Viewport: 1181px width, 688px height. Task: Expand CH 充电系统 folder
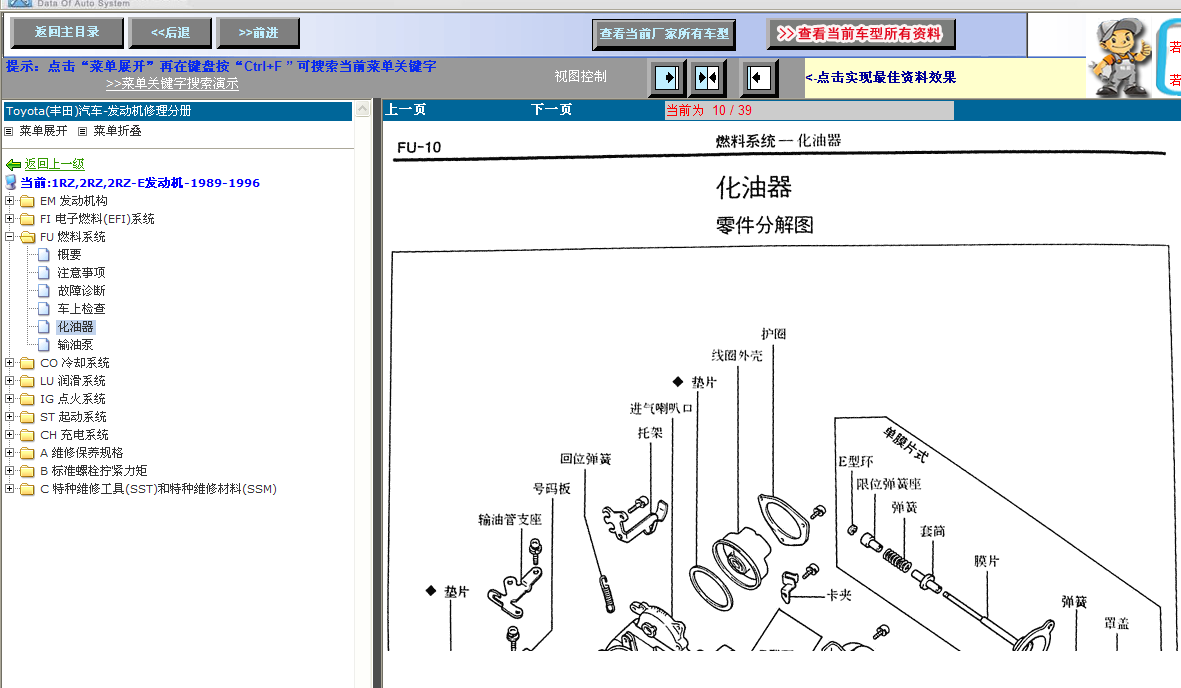(9, 435)
